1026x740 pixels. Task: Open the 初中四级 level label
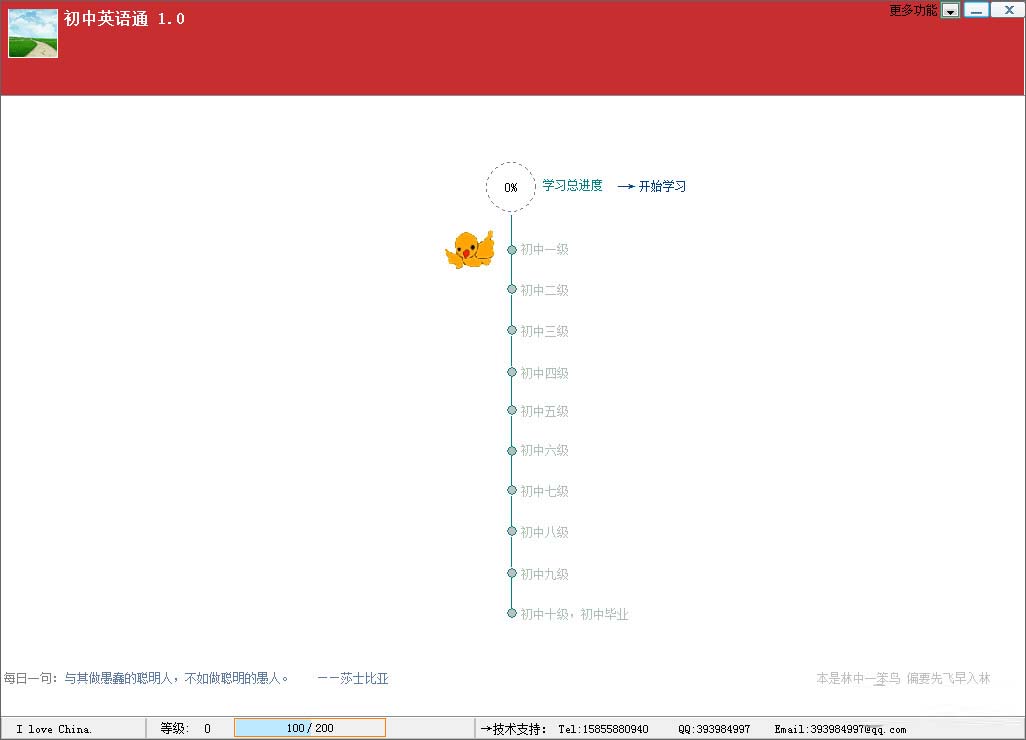(x=544, y=373)
